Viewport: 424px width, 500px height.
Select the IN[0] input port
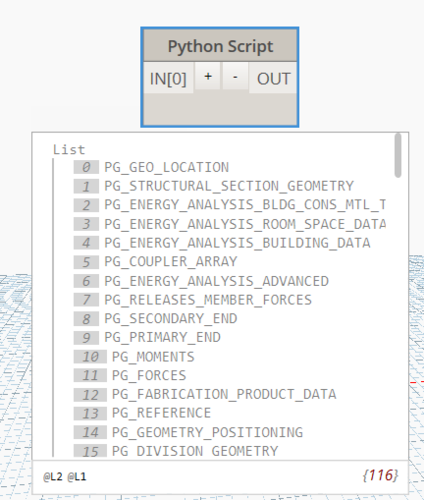pyautogui.click(x=168, y=79)
